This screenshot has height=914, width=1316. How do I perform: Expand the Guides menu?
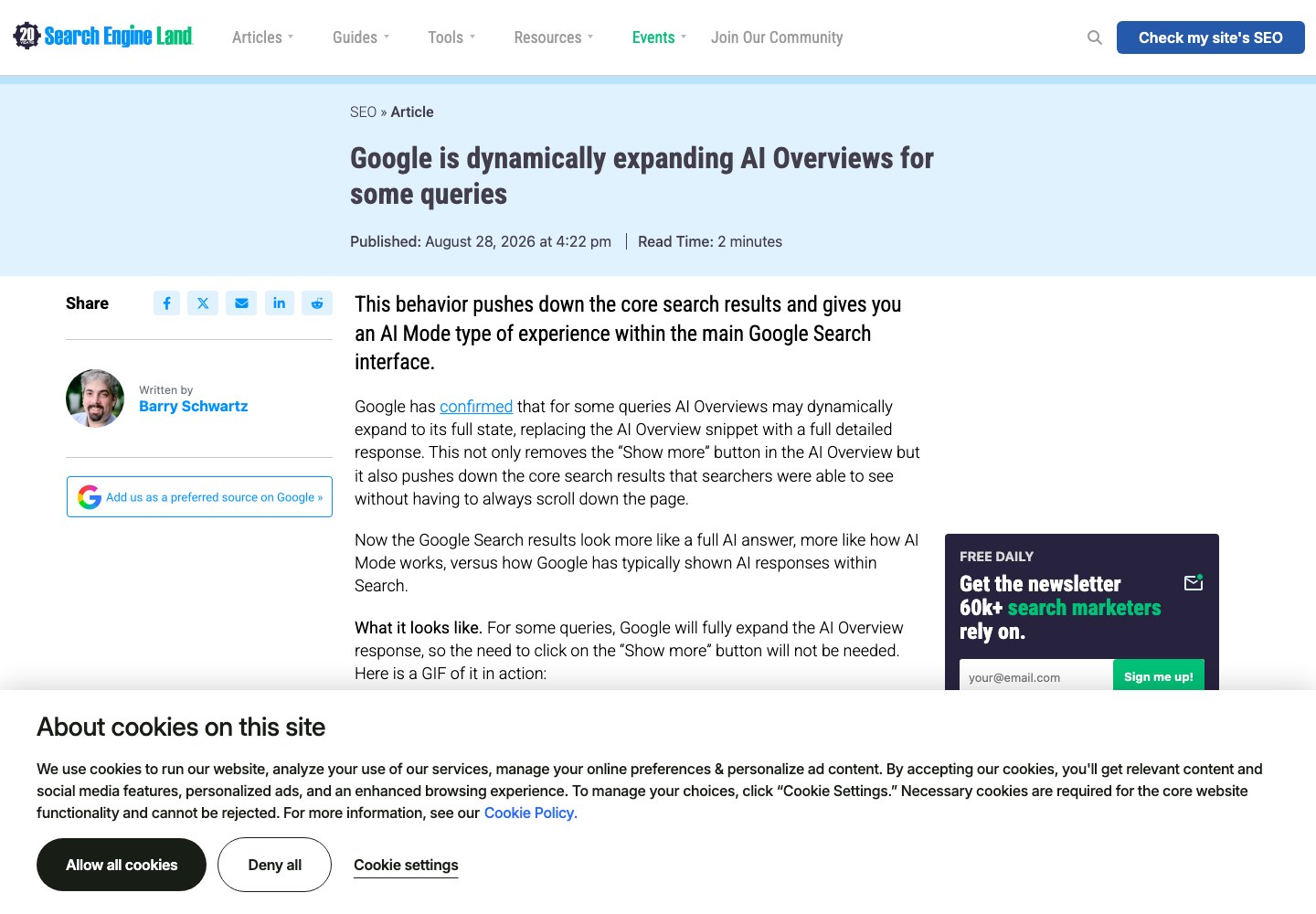(361, 37)
